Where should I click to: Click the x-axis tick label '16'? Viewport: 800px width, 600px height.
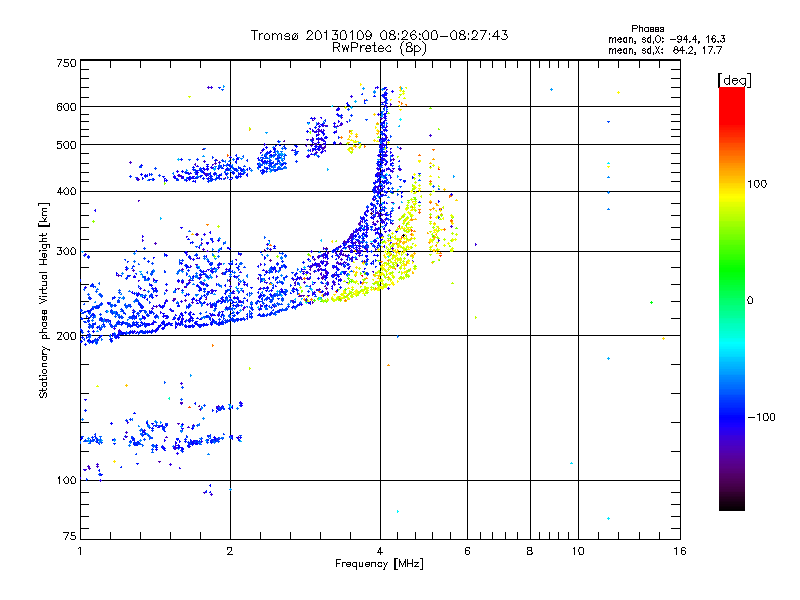680,551
